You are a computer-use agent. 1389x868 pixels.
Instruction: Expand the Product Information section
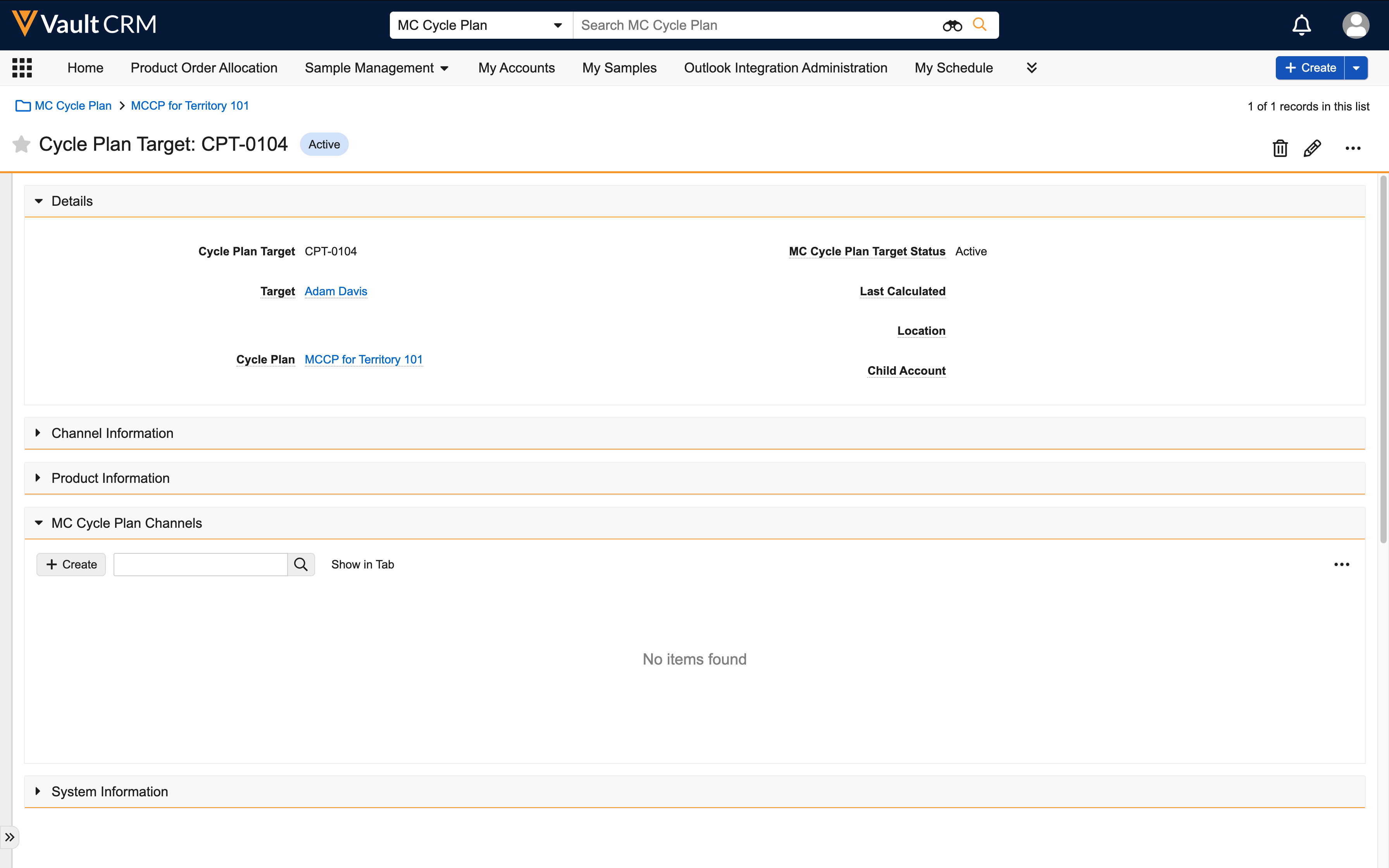coord(38,478)
